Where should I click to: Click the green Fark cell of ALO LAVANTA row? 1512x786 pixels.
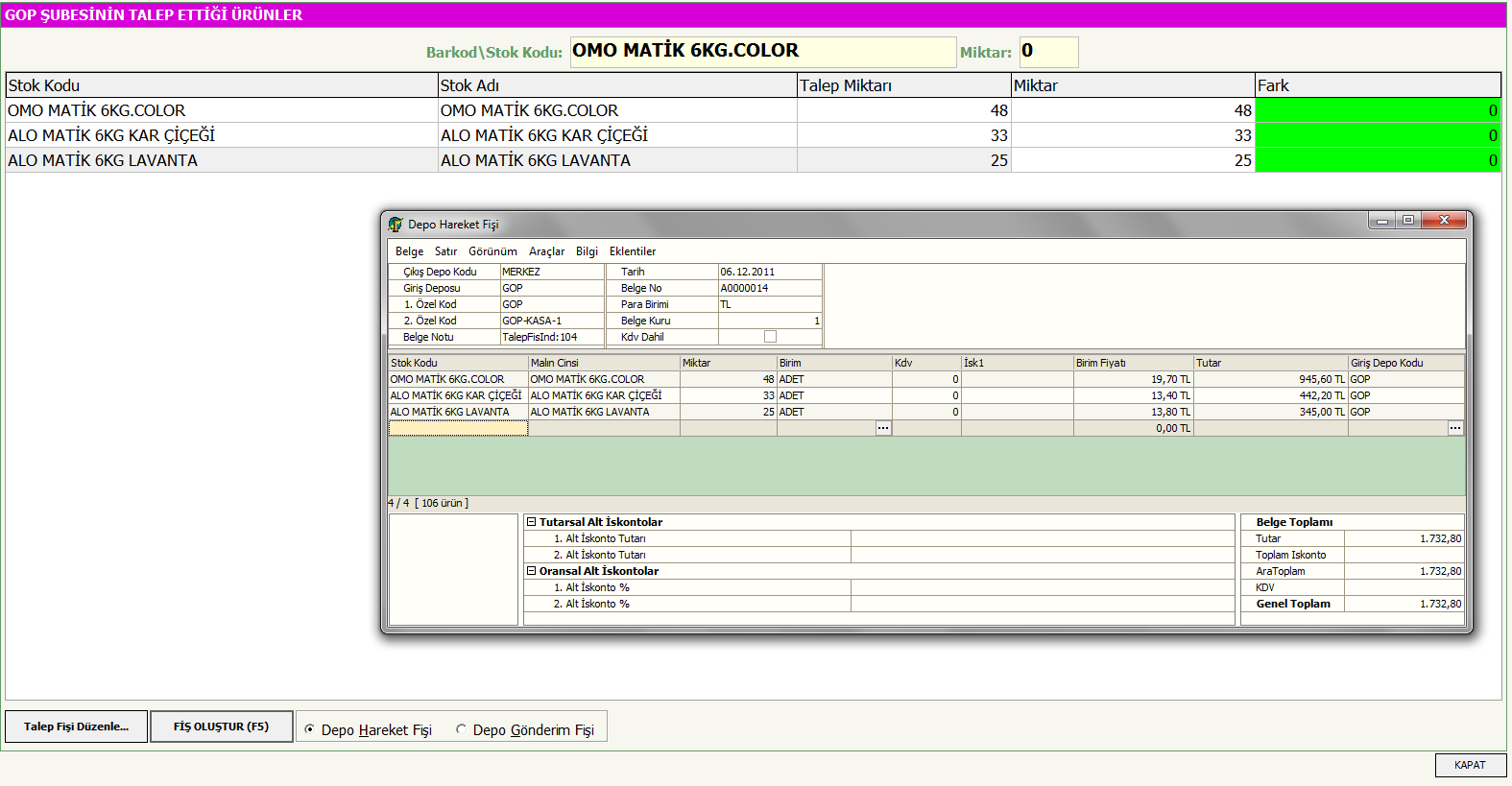[1378, 160]
